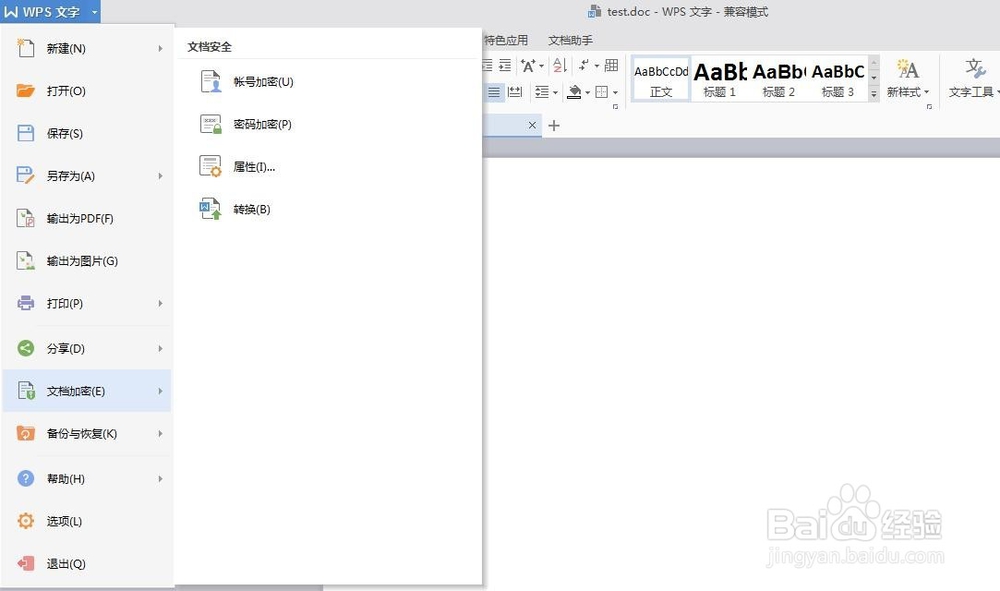Expand the 分享(D) submenu arrow
The width and height of the screenshot is (1000, 591).
pyautogui.click(x=160, y=348)
